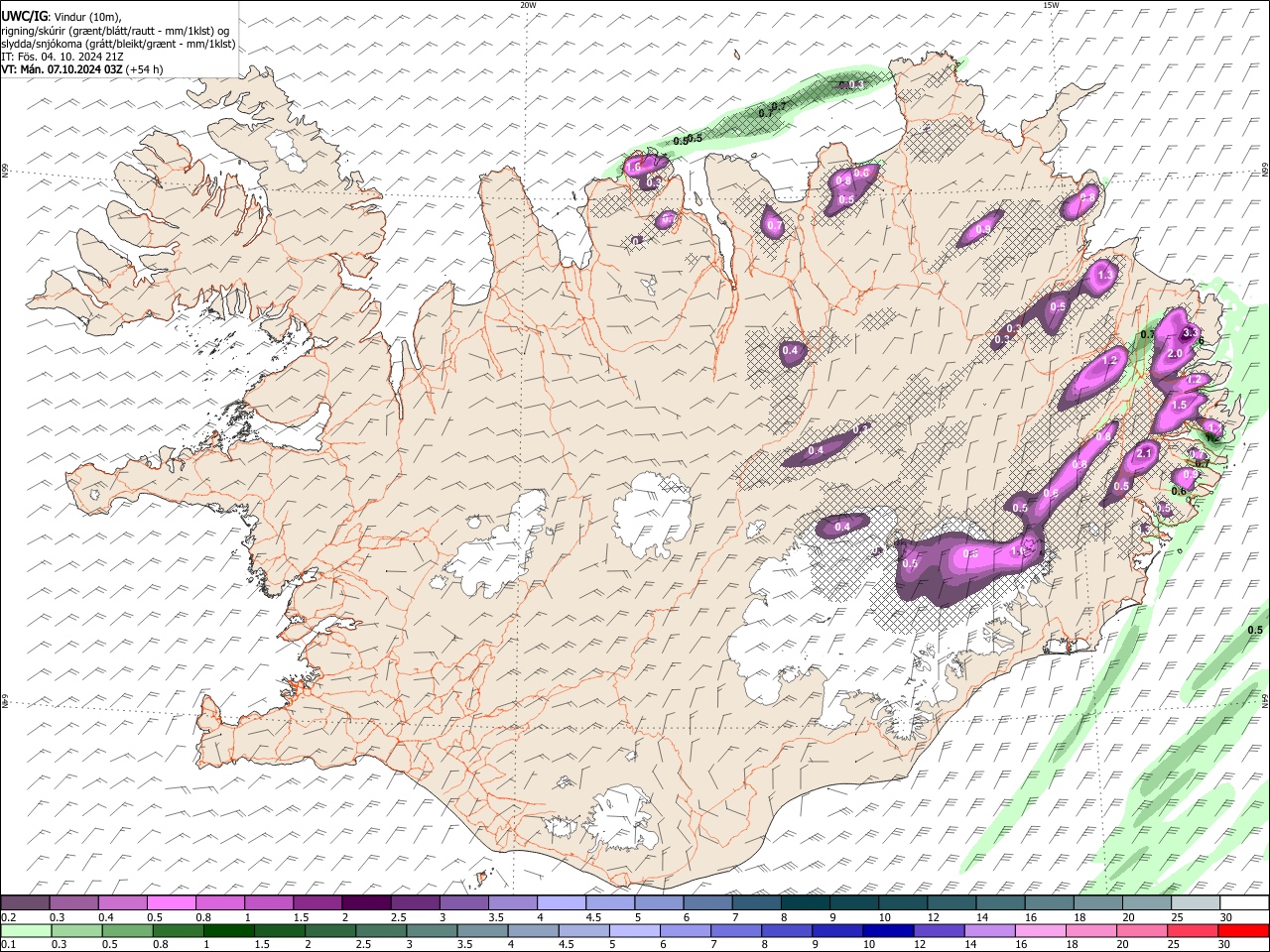The image size is (1270, 952).
Task: Click the black "0.5" value offshore in the southeast
Action: [x=1255, y=631]
